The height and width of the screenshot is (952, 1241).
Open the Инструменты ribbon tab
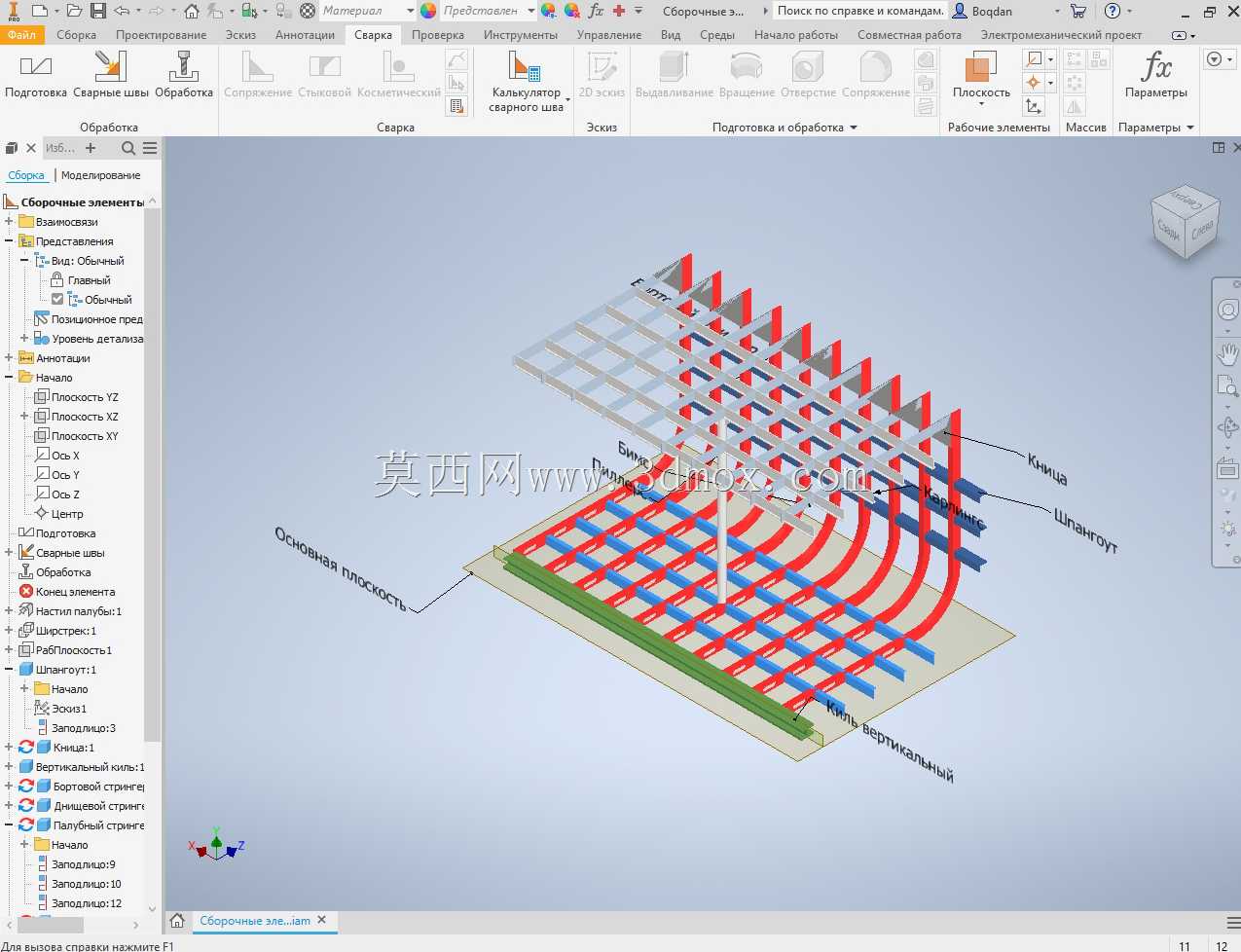tap(521, 35)
